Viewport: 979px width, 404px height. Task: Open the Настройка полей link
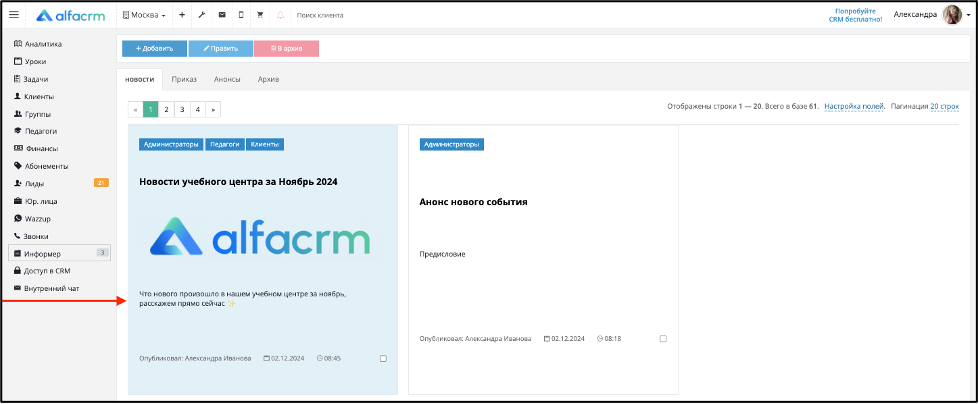(854, 107)
